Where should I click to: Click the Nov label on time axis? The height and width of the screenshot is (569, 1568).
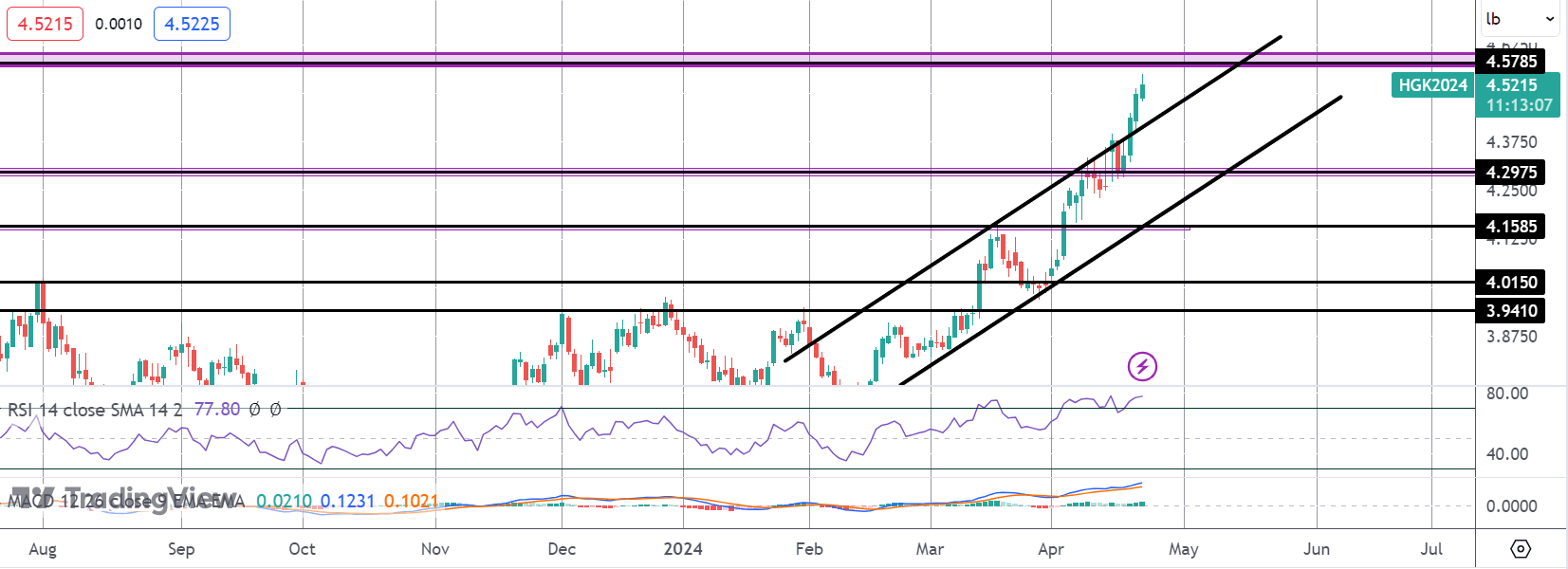(x=435, y=549)
